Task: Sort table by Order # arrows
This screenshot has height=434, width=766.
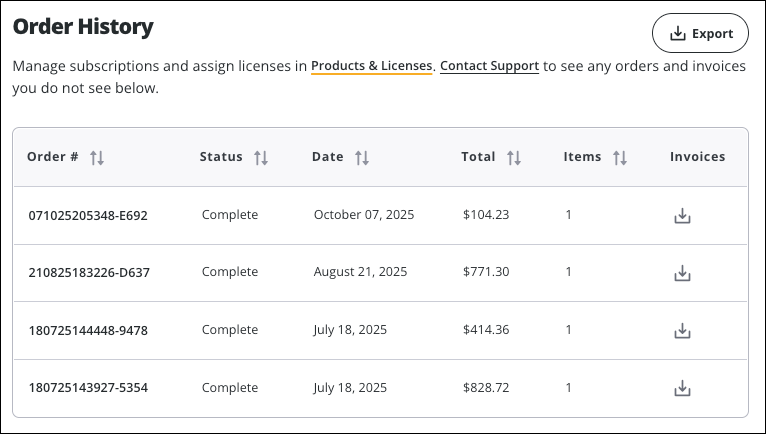Action: click(97, 157)
